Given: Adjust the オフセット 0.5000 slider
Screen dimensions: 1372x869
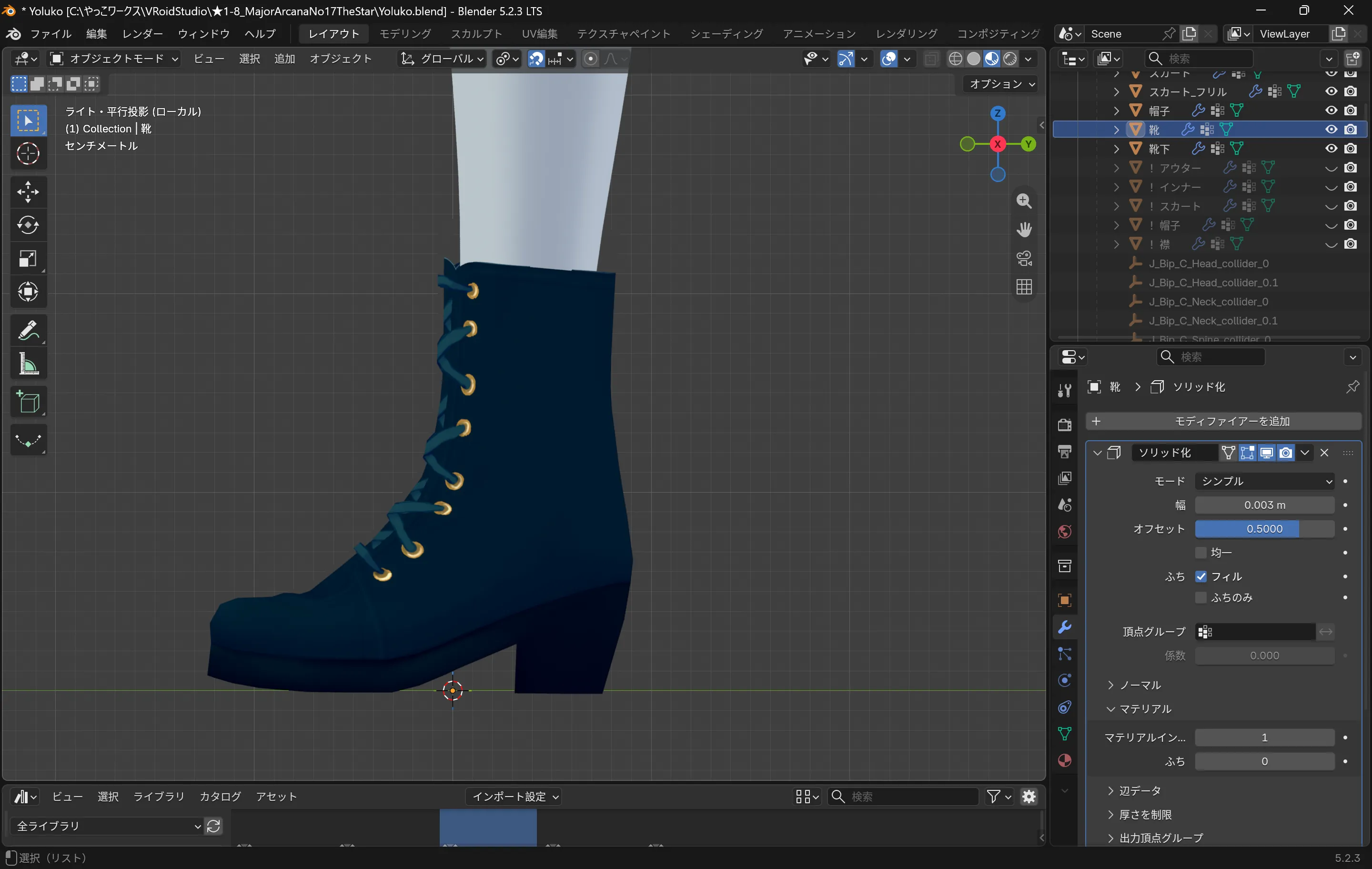Looking at the screenshot, I should coord(1264,529).
